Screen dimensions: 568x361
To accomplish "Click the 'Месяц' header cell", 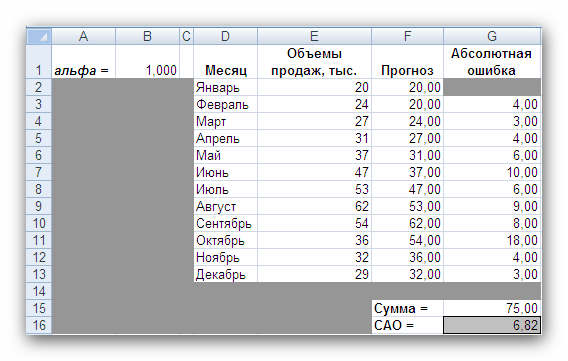I will pyautogui.click(x=225, y=62).
